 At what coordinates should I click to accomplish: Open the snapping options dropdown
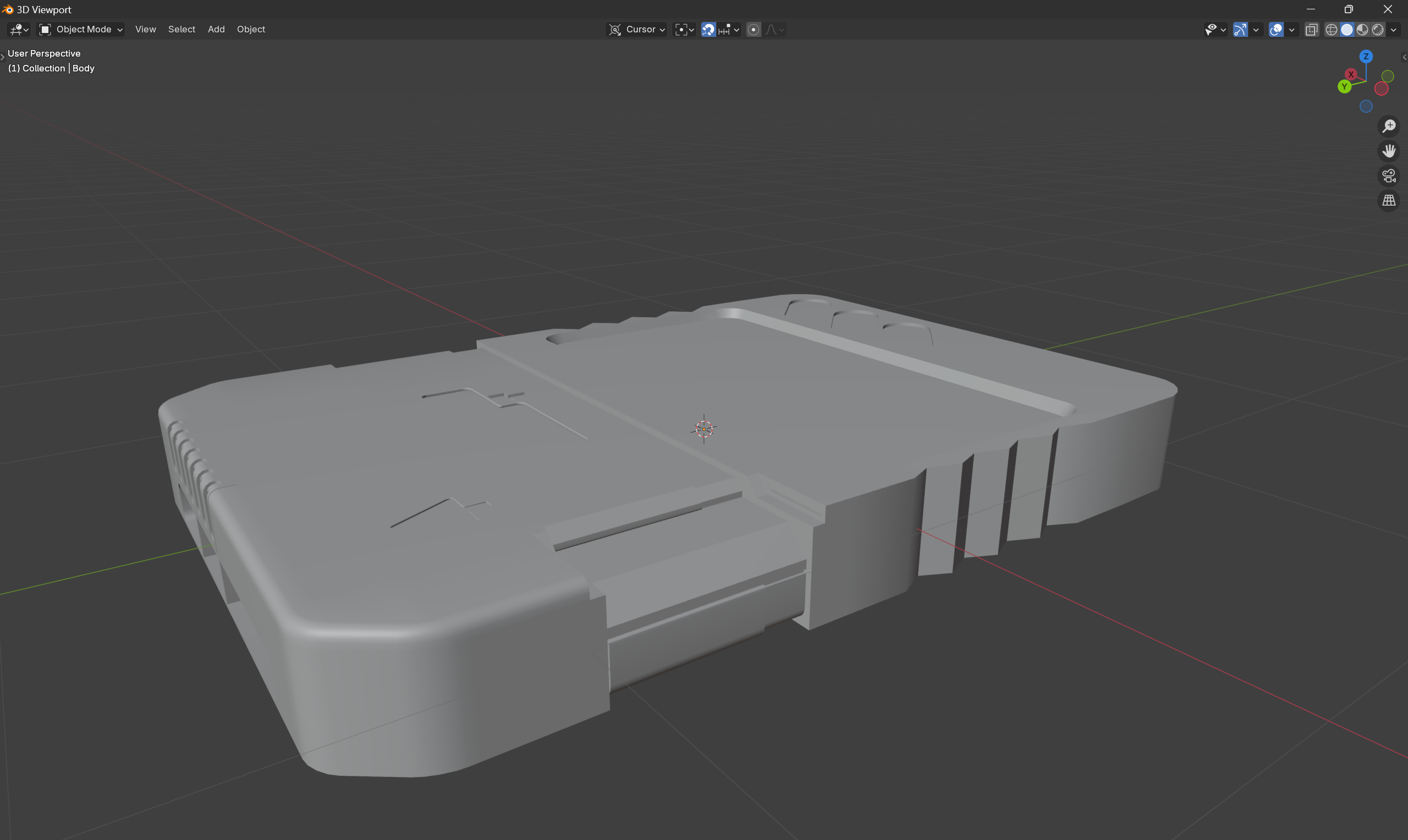tap(729, 30)
